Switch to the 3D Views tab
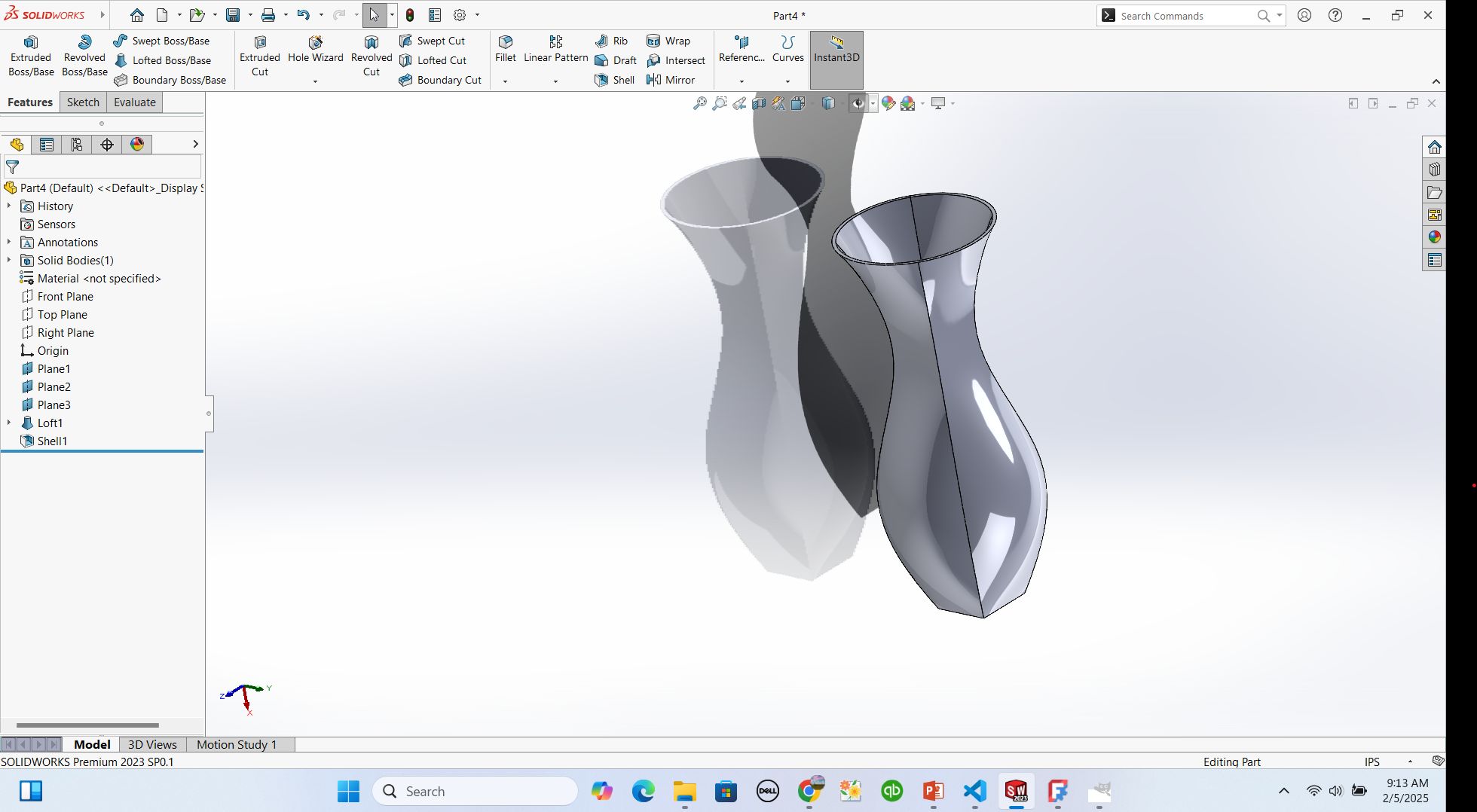 [x=152, y=744]
